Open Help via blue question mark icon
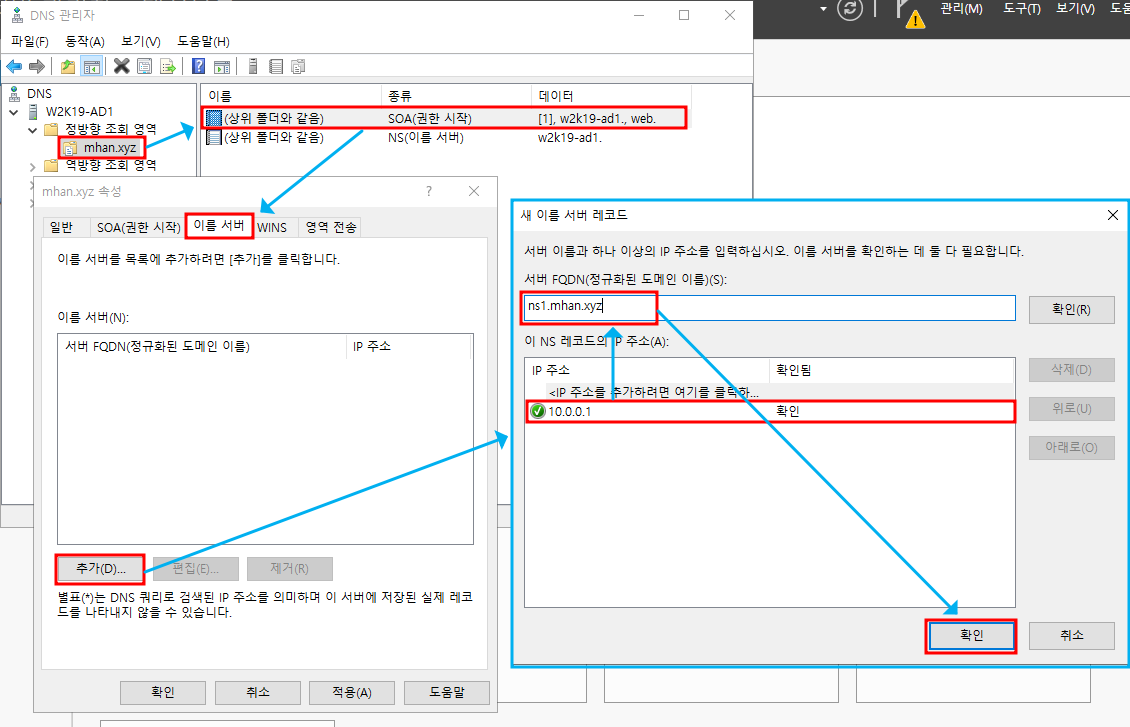The image size is (1130, 727). pos(199,67)
